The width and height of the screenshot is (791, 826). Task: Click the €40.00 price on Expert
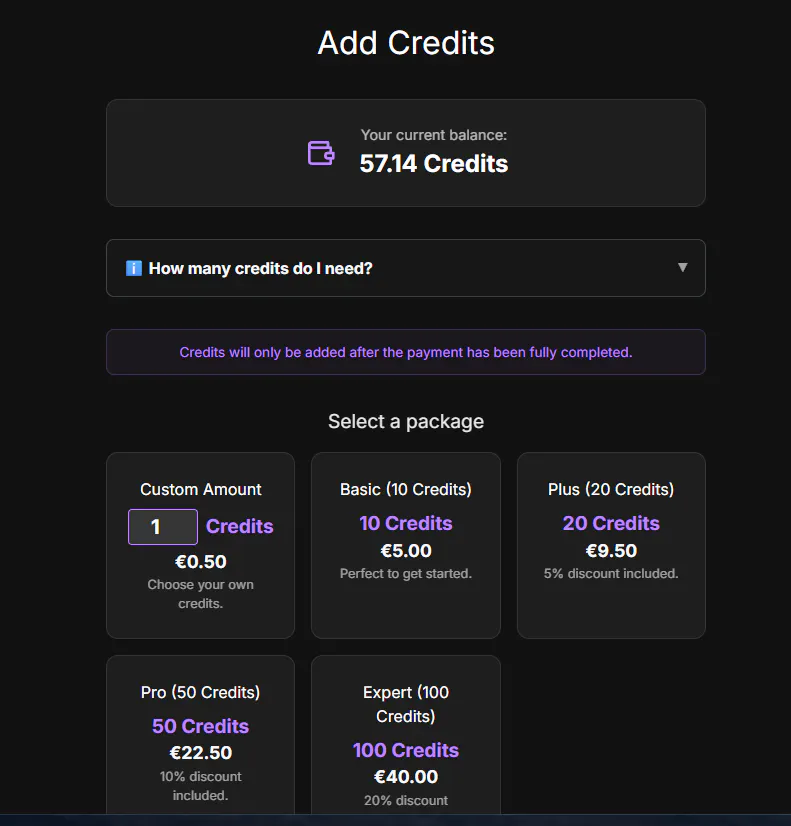[x=406, y=776]
